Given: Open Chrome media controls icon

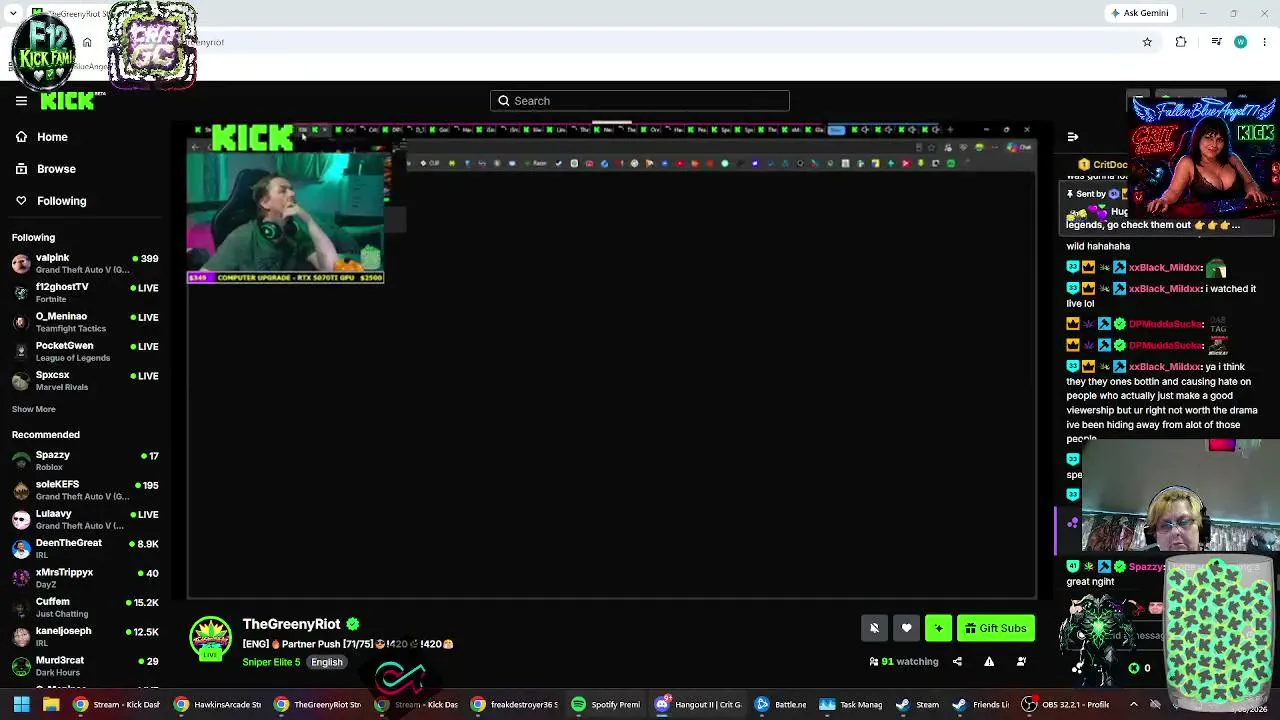Looking at the screenshot, I should (x=1216, y=42).
